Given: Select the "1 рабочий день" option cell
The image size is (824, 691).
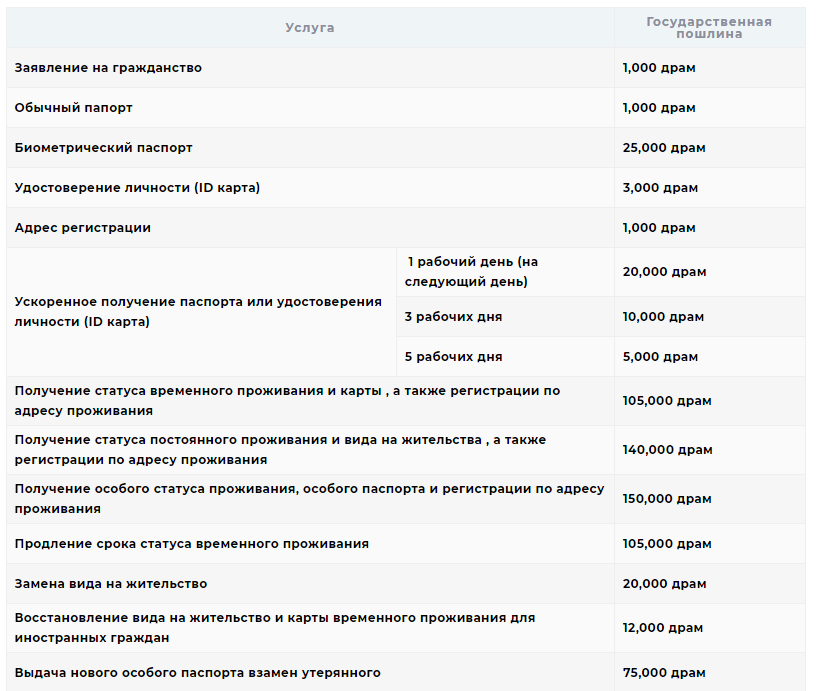Looking at the screenshot, I should click(x=472, y=272).
